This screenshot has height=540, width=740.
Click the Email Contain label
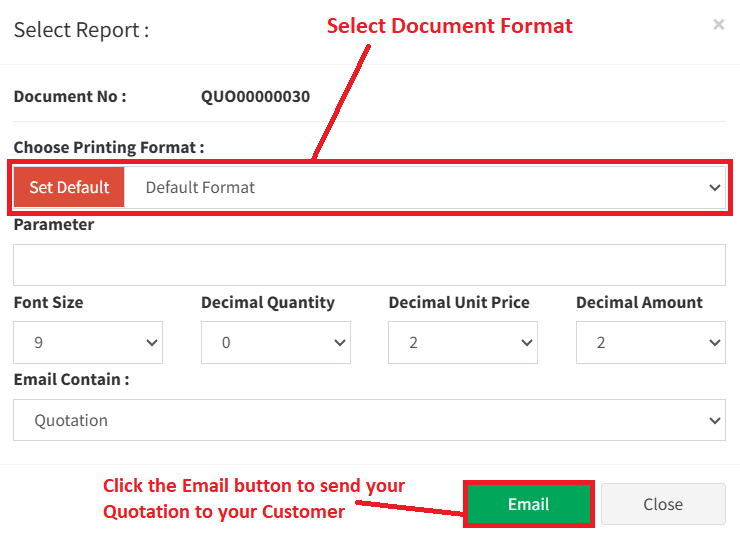point(71,380)
